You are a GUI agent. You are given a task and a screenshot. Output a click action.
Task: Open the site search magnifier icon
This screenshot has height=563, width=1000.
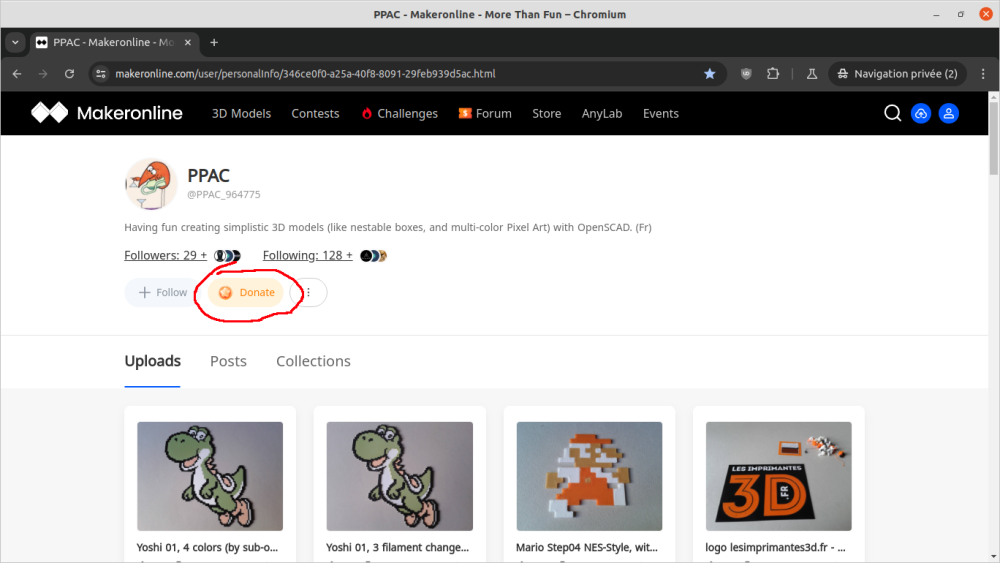click(x=892, y=113)
